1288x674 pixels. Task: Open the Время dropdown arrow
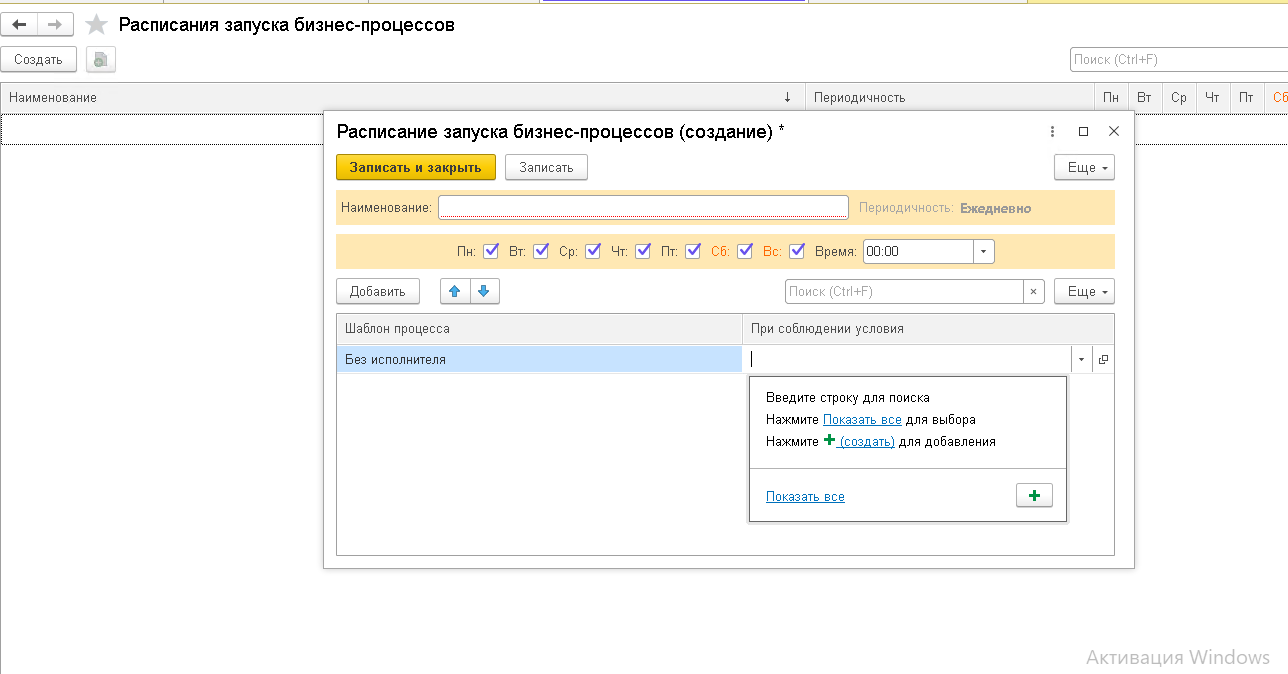click(x=985, y=252)
